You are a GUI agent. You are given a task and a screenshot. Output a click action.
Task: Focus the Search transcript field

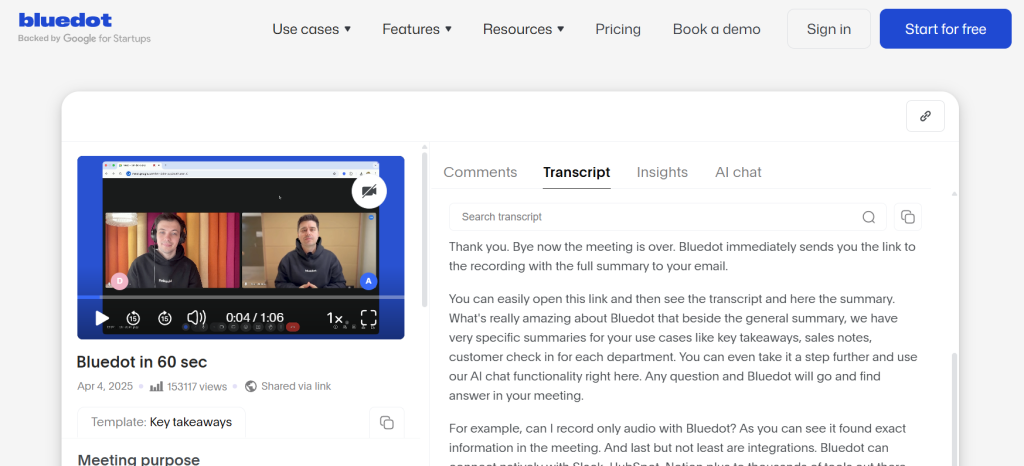pyautogui.click(x=650, y=217)
